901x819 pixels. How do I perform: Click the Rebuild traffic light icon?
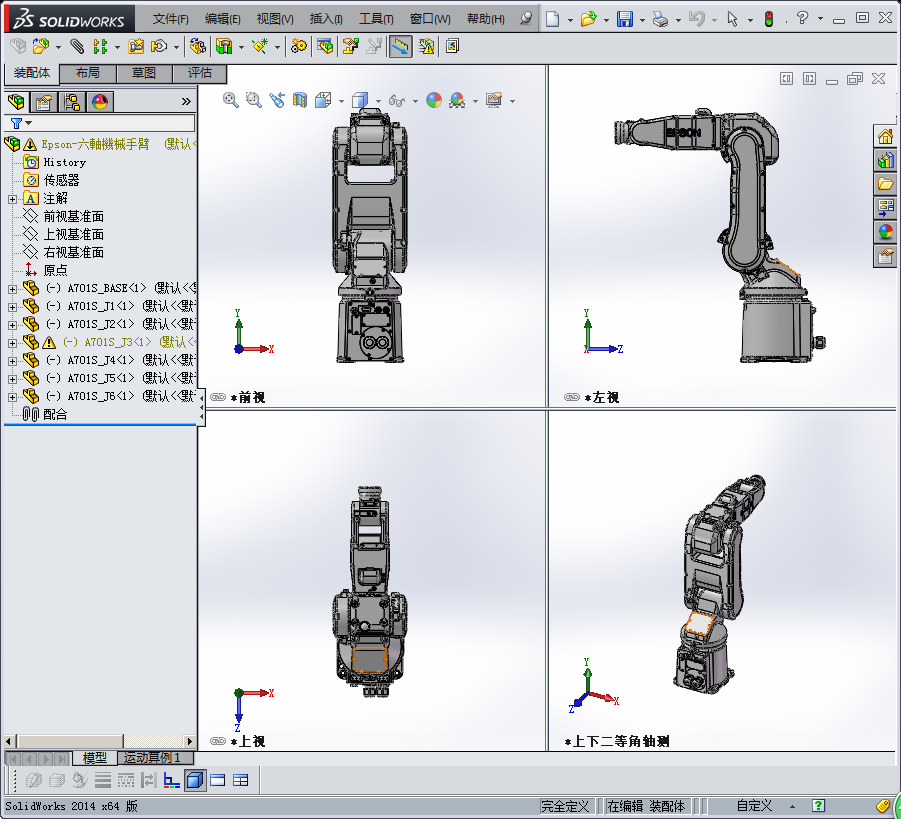[x=769, y=19]
